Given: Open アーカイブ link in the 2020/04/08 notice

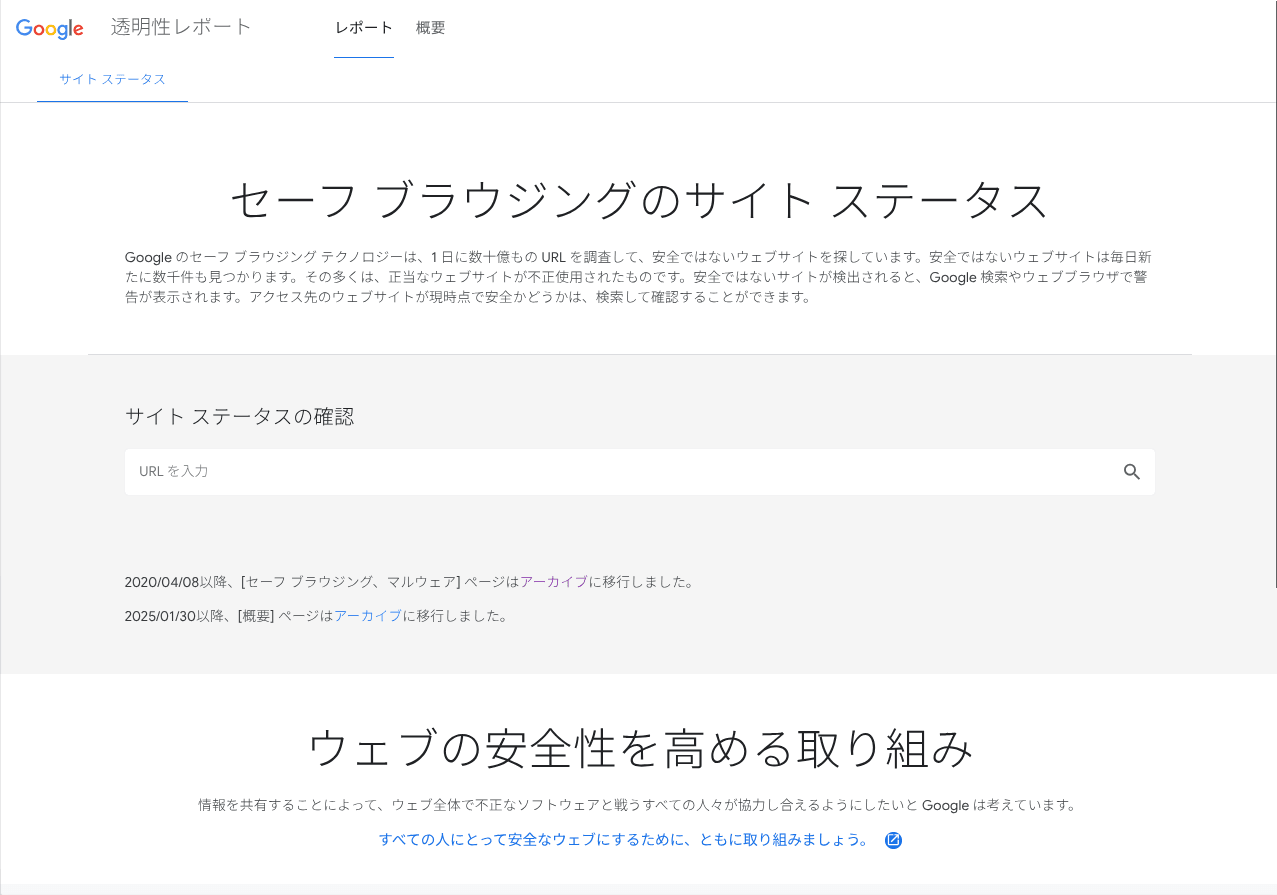Looking at the screenshot, I should pos(554,581).
